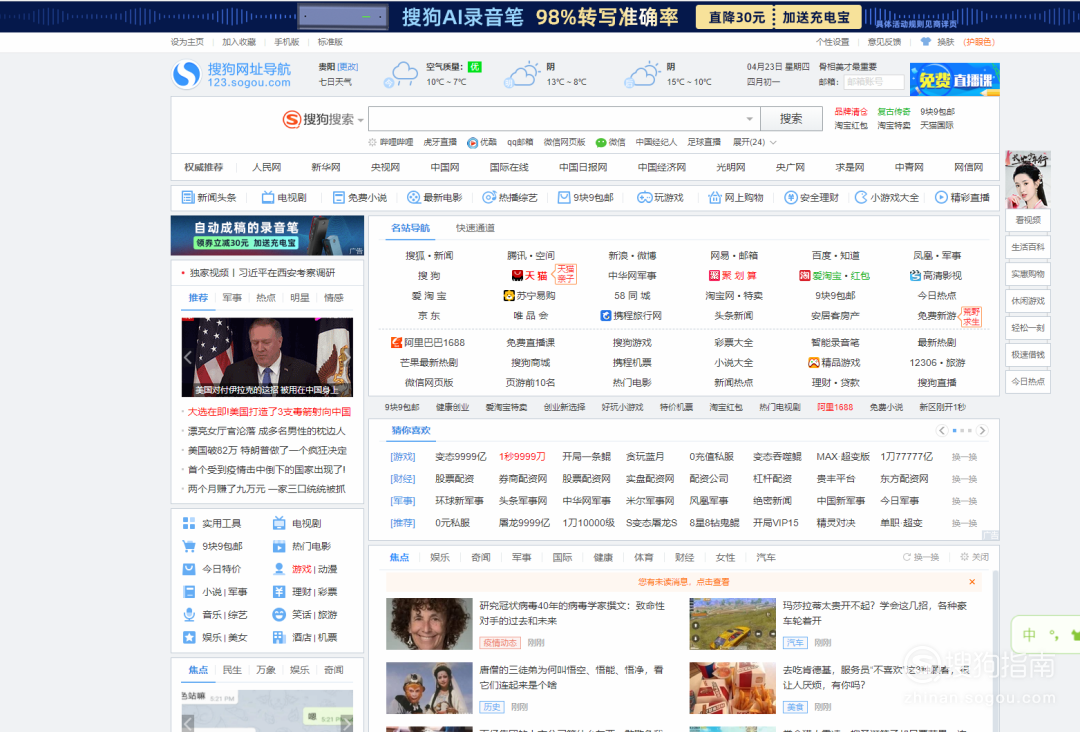Refresh the [游戏] row with 换一换
The height and width of the screenshot is (732, 1080).
(964, 457)
